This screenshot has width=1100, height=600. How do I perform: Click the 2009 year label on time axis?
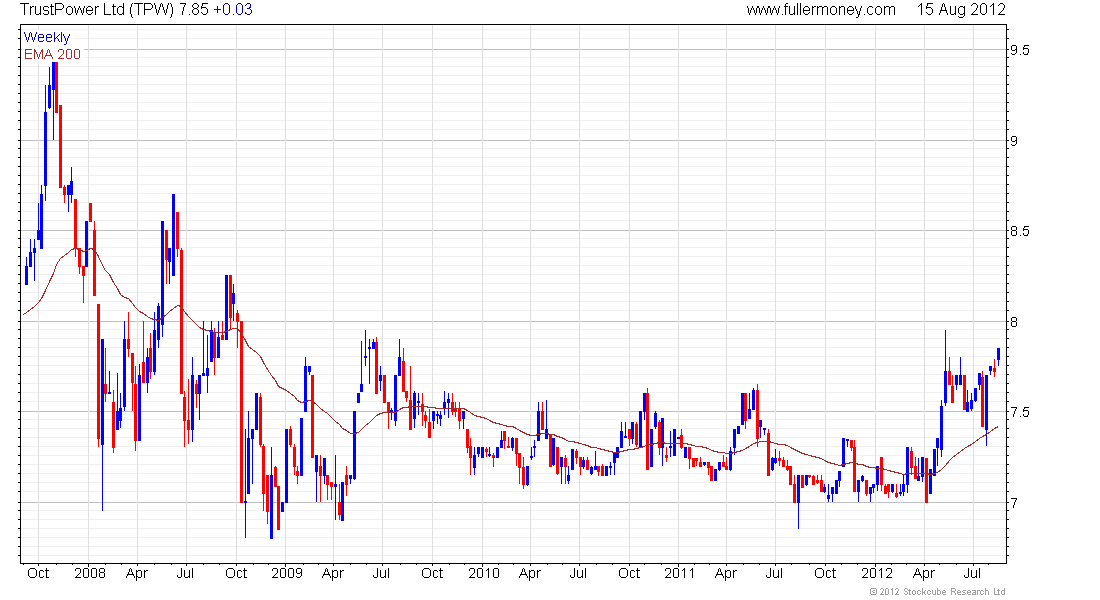287,573
